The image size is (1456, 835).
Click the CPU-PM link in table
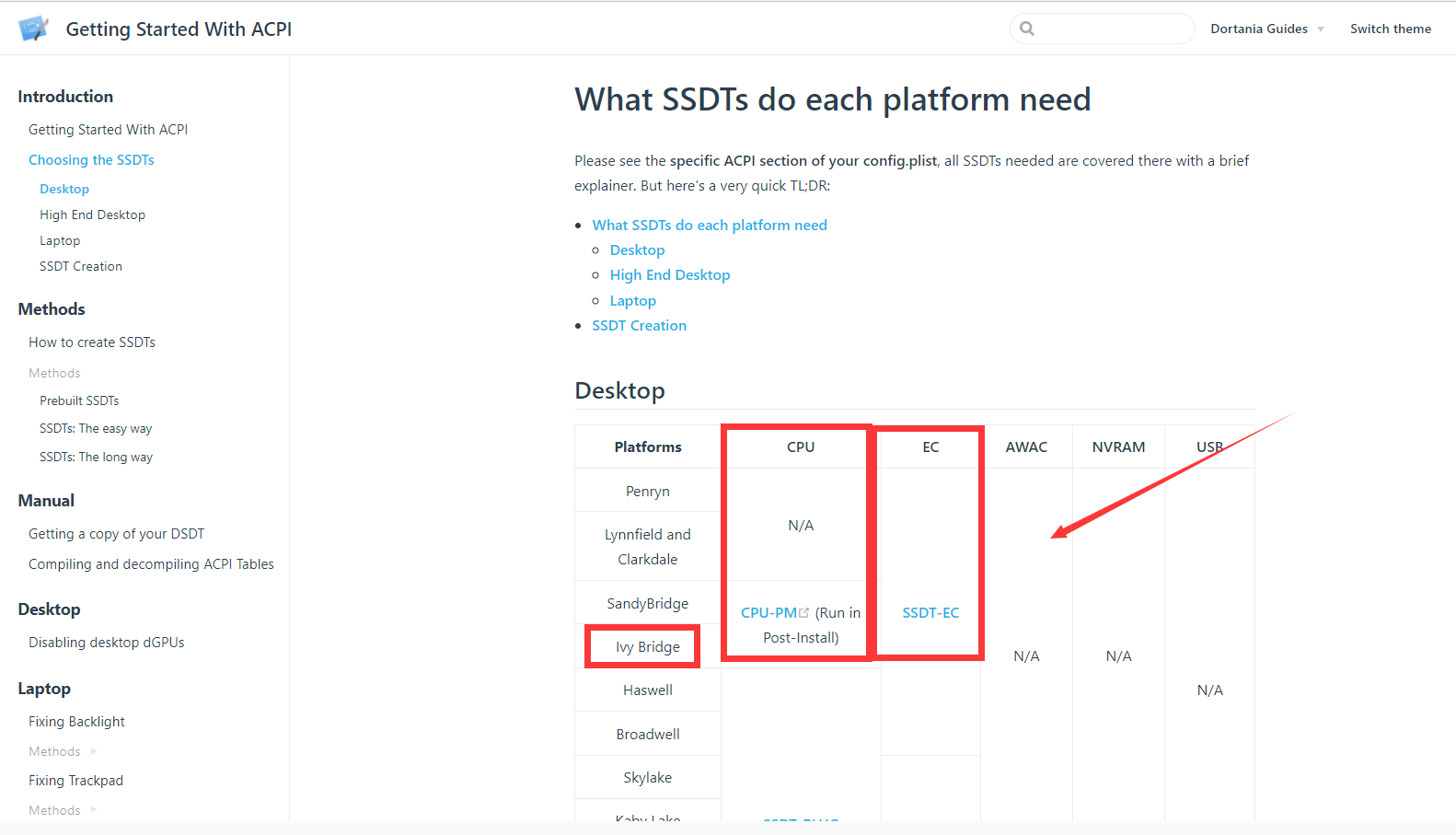(768, 612)
